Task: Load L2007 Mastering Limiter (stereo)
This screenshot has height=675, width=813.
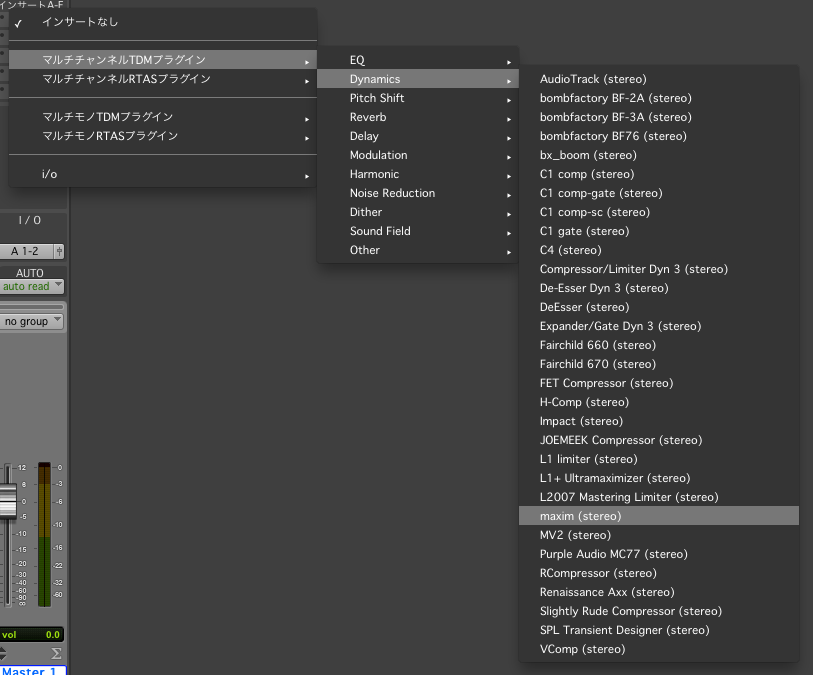Action: (x=659, y=497)
